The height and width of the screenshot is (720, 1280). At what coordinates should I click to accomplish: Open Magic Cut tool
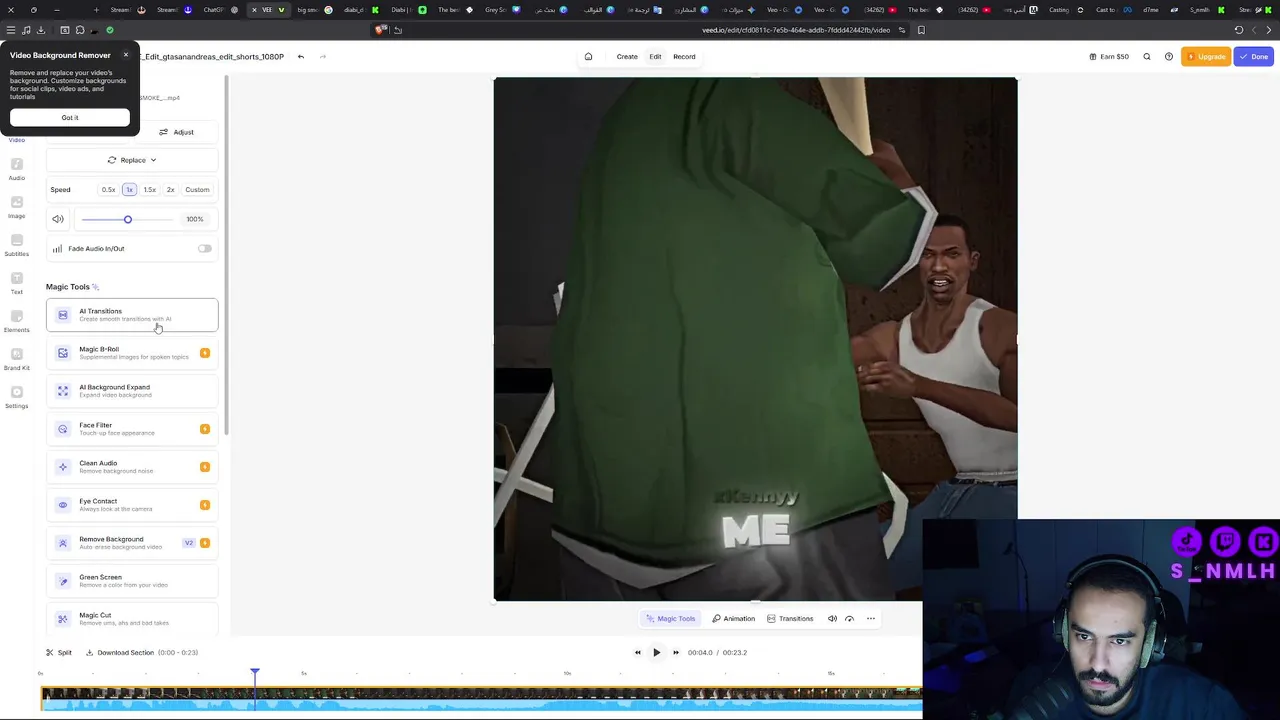(x=132, y=619)
